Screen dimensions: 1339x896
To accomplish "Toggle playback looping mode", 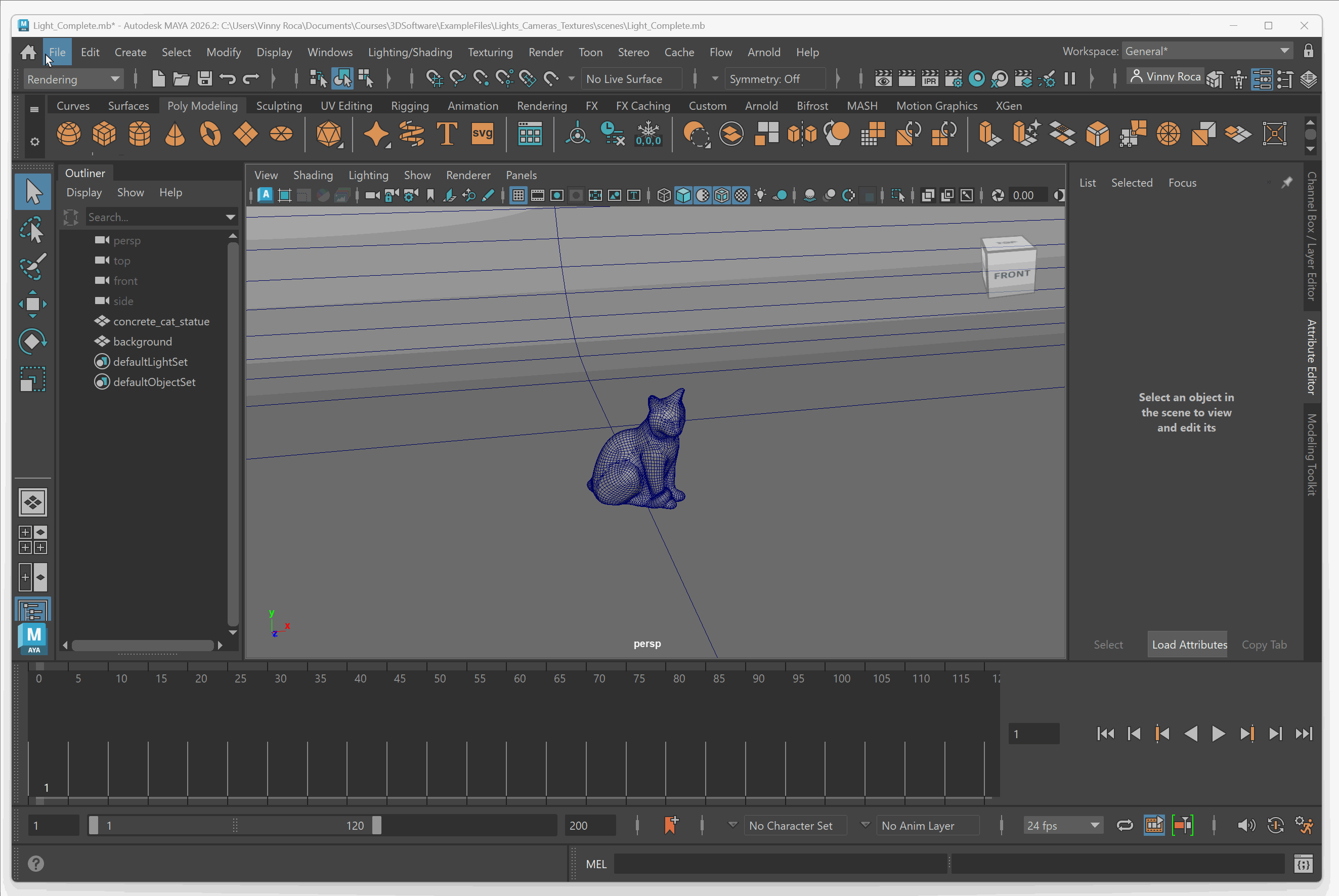I will 1124,825.
